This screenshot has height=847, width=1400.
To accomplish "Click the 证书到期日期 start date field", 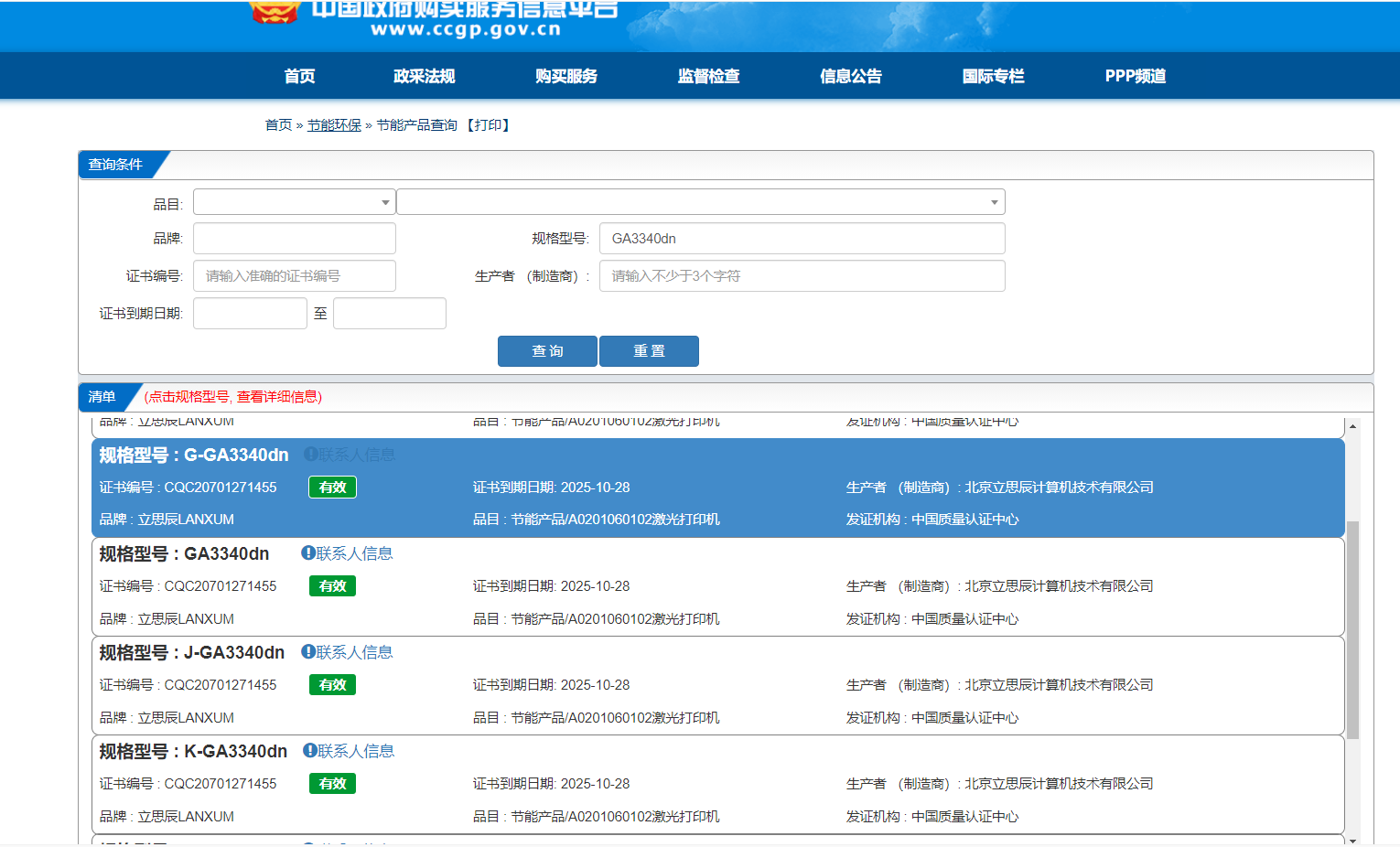I will (x=250, y=314).
